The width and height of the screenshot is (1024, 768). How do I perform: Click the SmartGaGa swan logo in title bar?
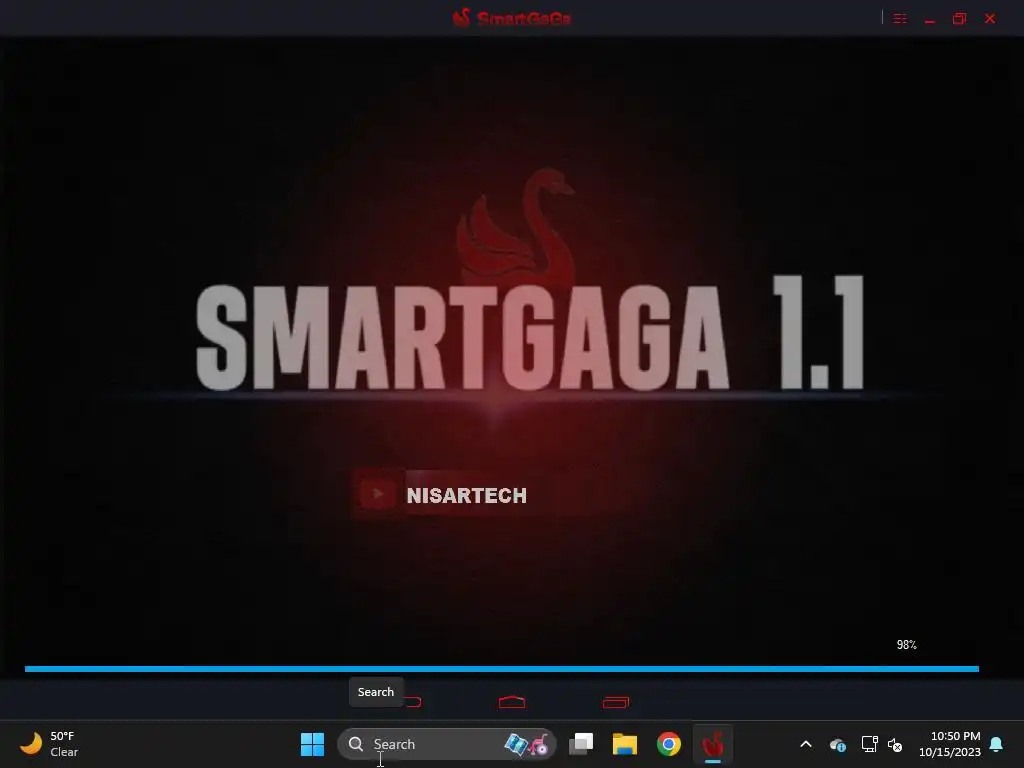(462, 18)
